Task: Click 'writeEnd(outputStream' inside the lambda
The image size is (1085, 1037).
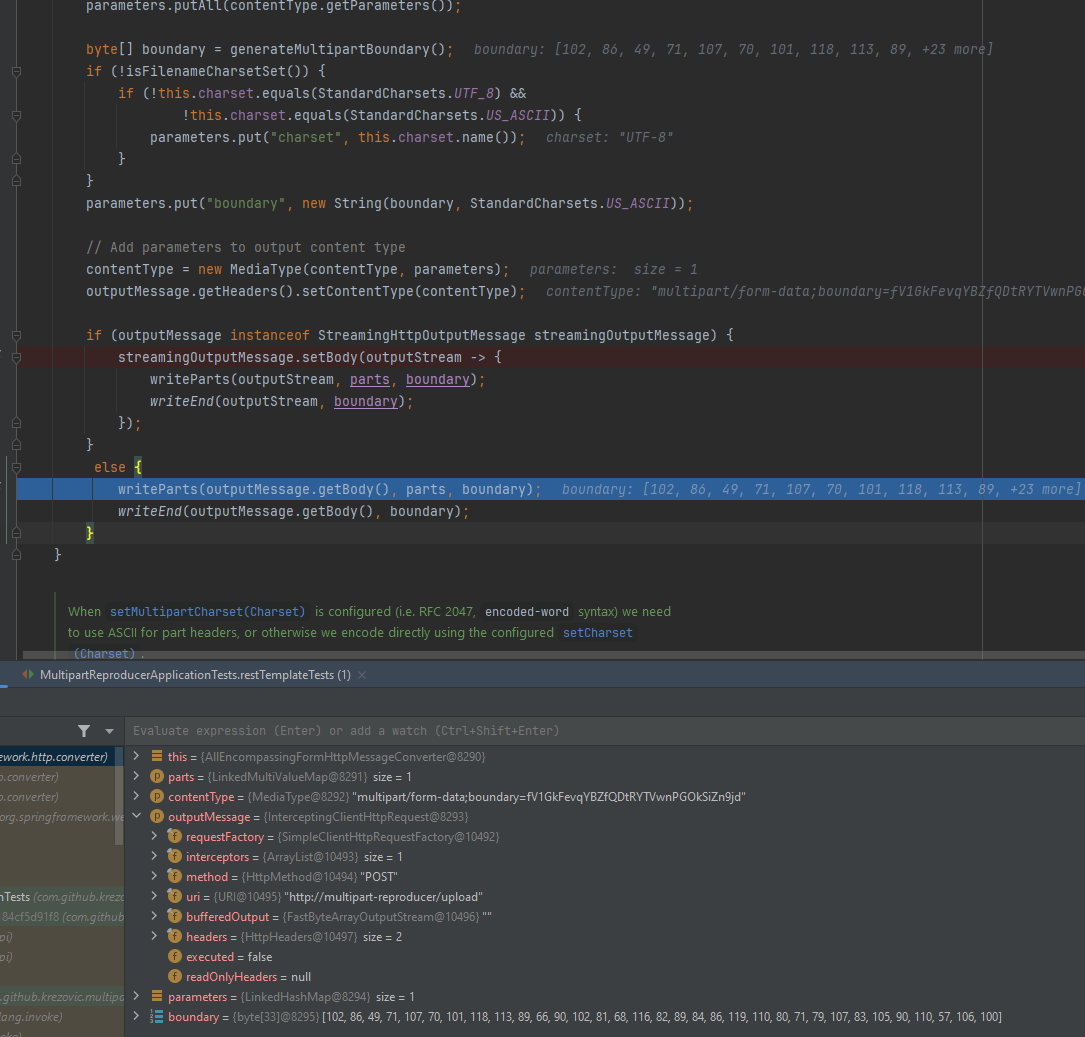Action: click(234, 401)
